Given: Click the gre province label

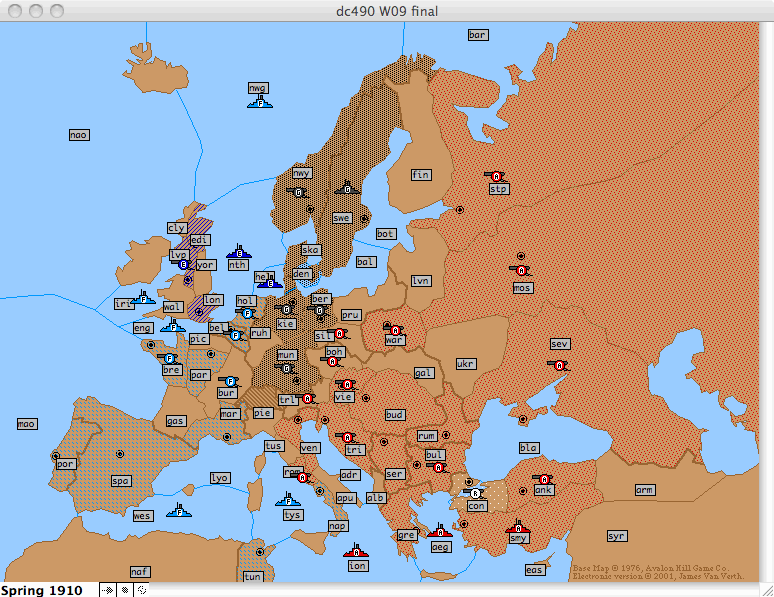Looking at the screenshot, I should (x=407, y=535).
